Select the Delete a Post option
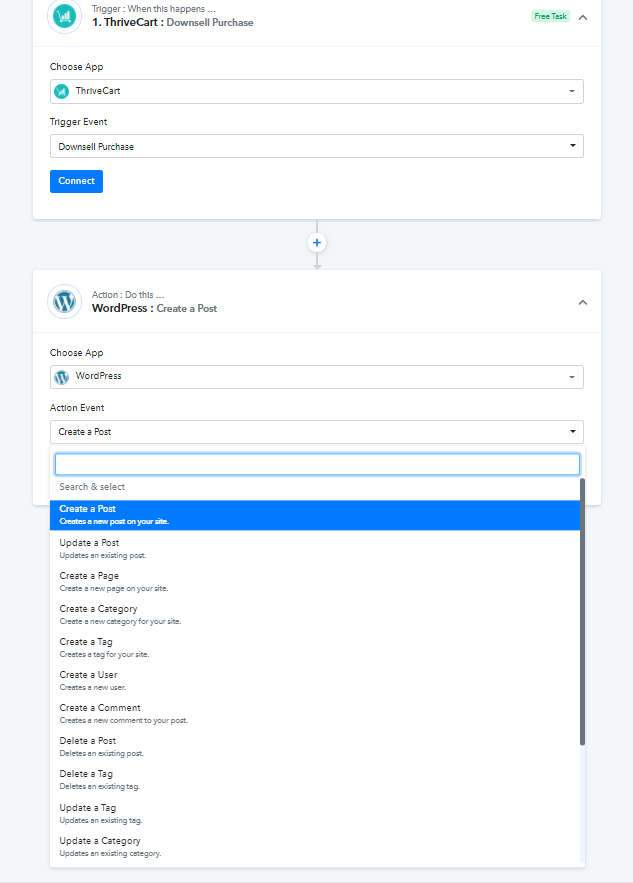 tap(315, 747)
